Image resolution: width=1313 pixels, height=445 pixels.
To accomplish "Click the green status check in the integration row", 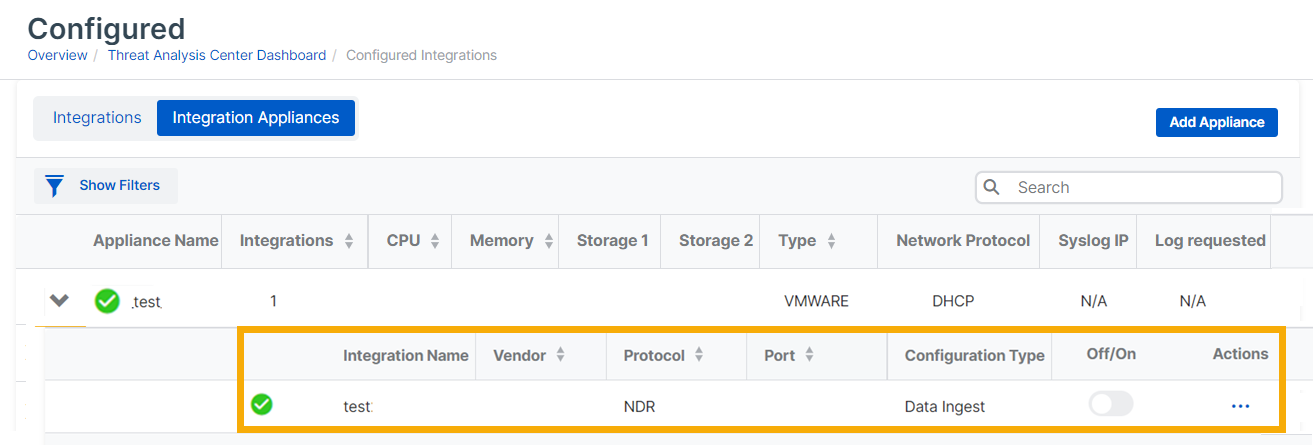I will (262, 405).
